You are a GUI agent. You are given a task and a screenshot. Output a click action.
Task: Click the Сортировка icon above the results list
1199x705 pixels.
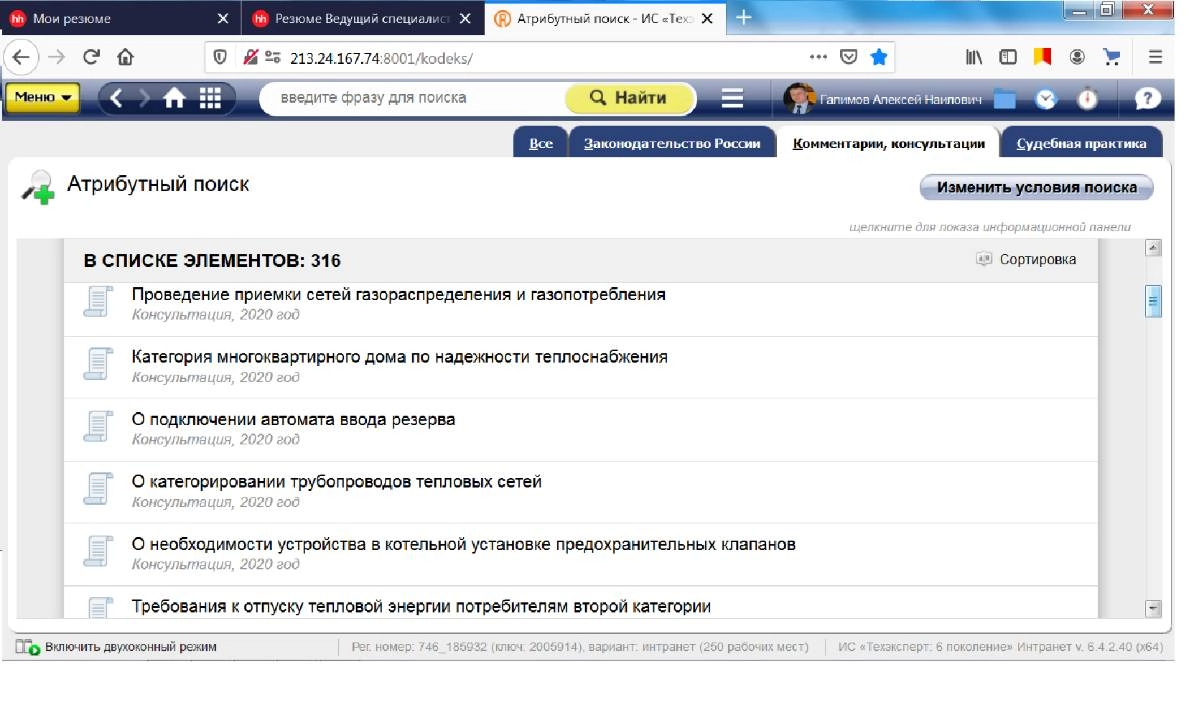[985, 259]
